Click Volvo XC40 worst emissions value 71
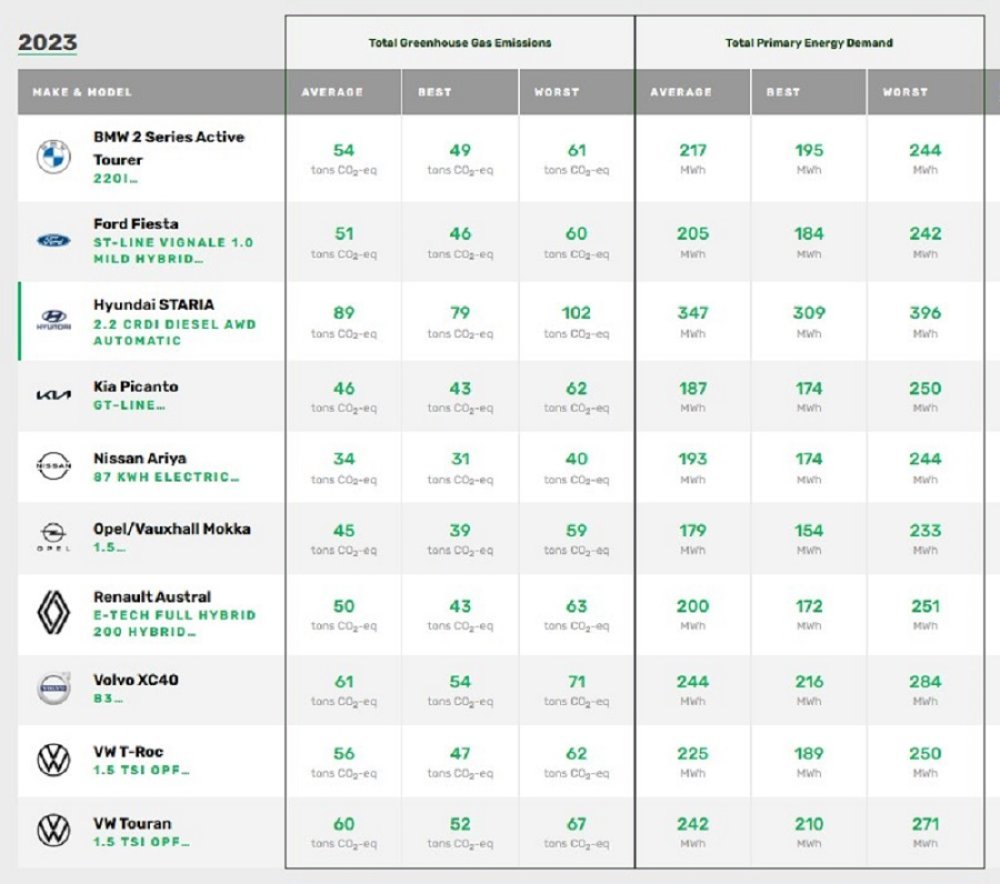This screenshot has width=1000, height=884. click(576, 681)
